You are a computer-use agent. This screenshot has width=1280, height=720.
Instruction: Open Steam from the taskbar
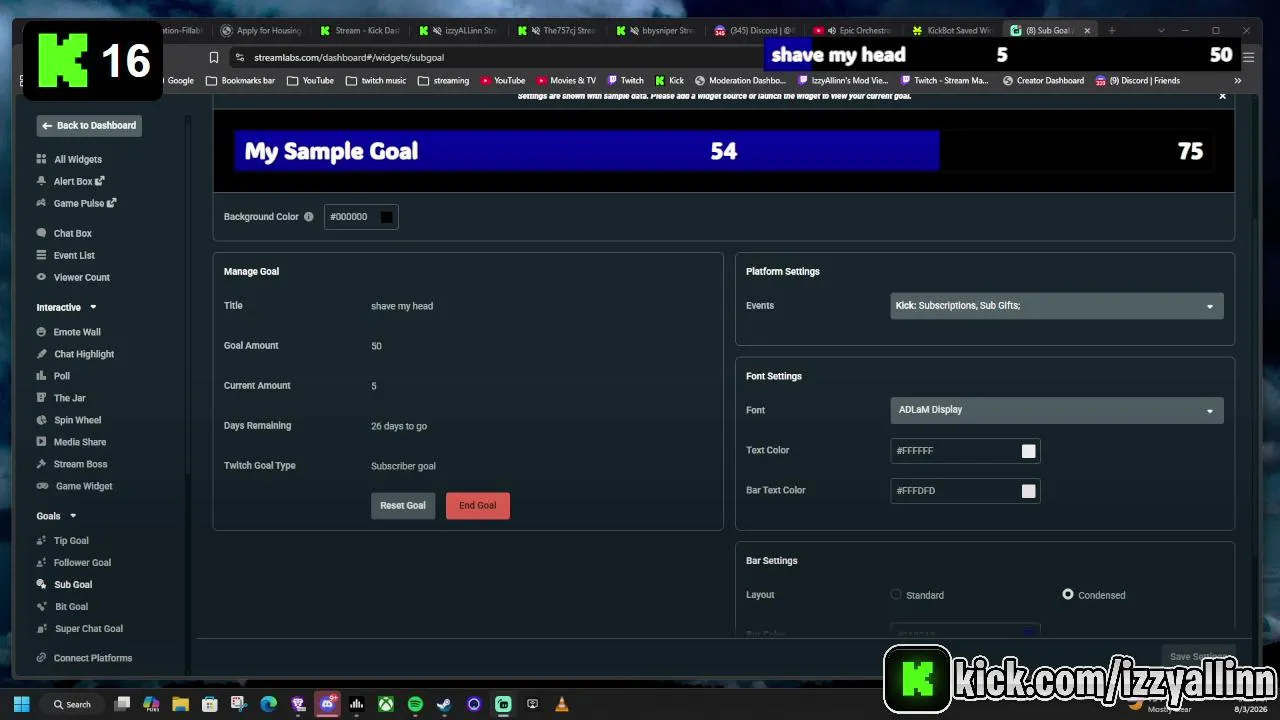444,704
